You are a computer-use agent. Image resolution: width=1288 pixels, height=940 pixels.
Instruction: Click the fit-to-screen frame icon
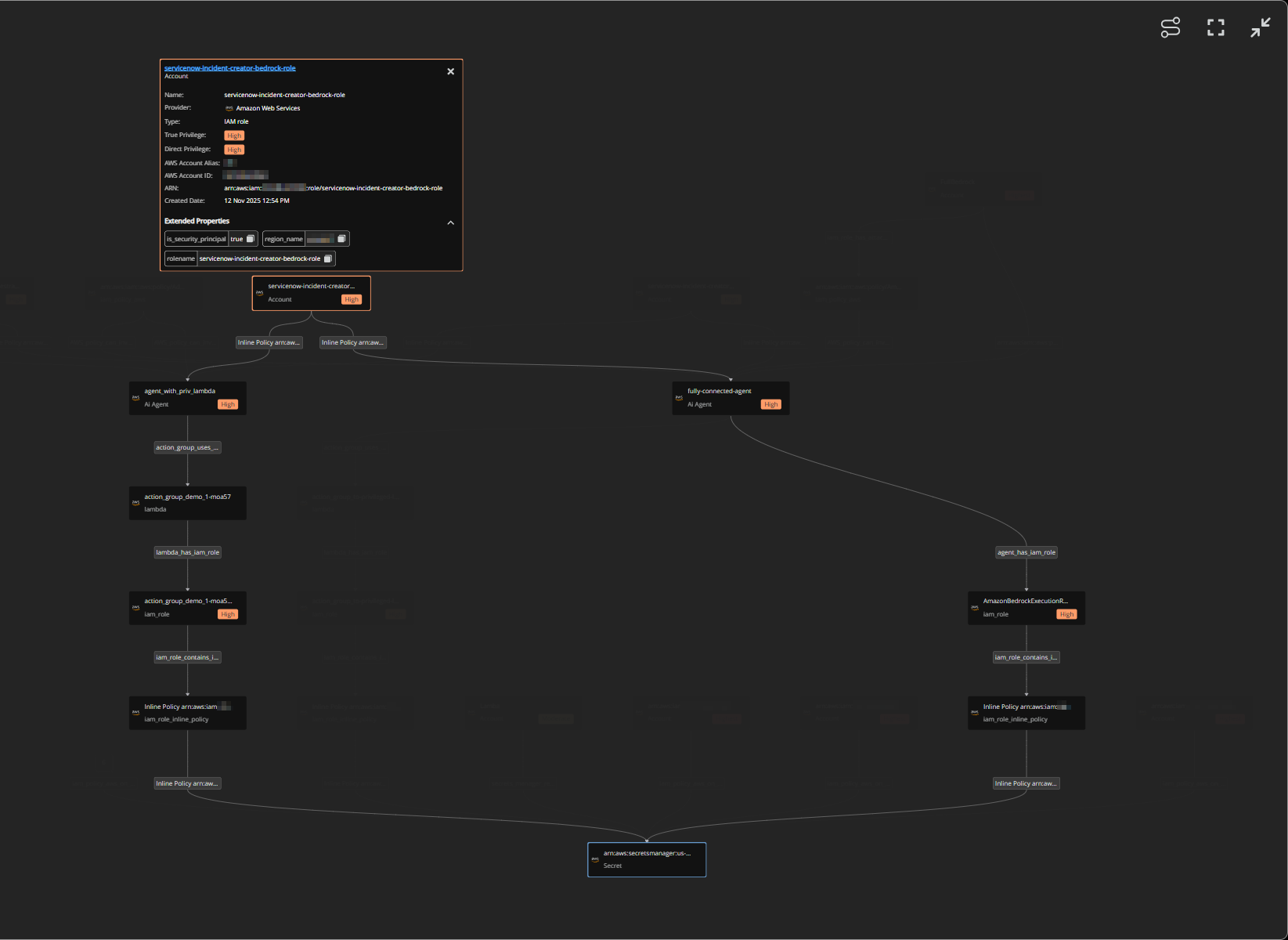pos(1215,27)
